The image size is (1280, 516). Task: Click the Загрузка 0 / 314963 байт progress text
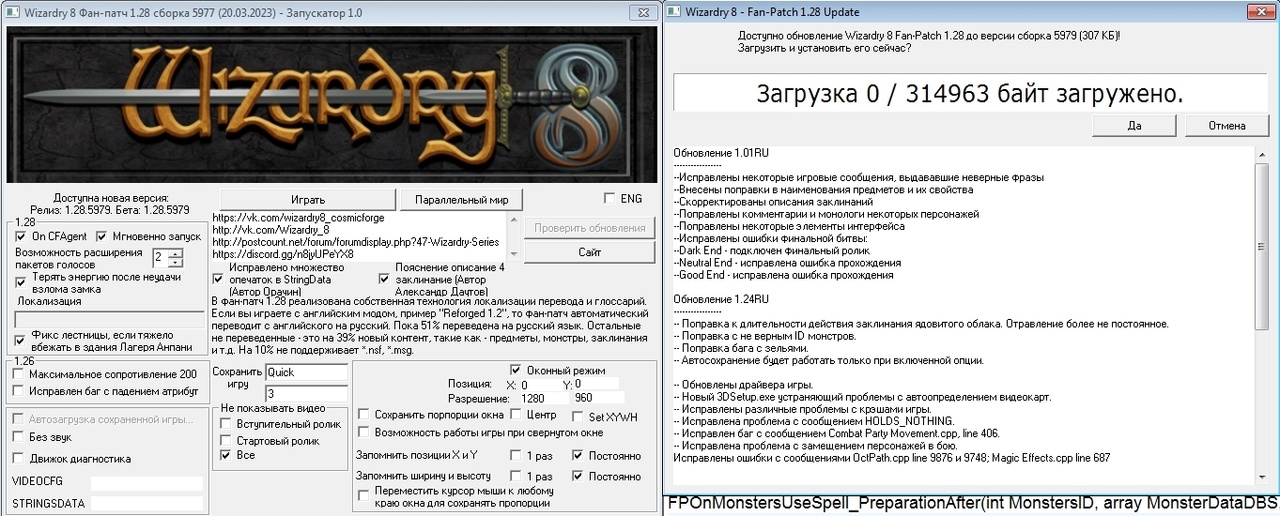click(x=971, y=93)
